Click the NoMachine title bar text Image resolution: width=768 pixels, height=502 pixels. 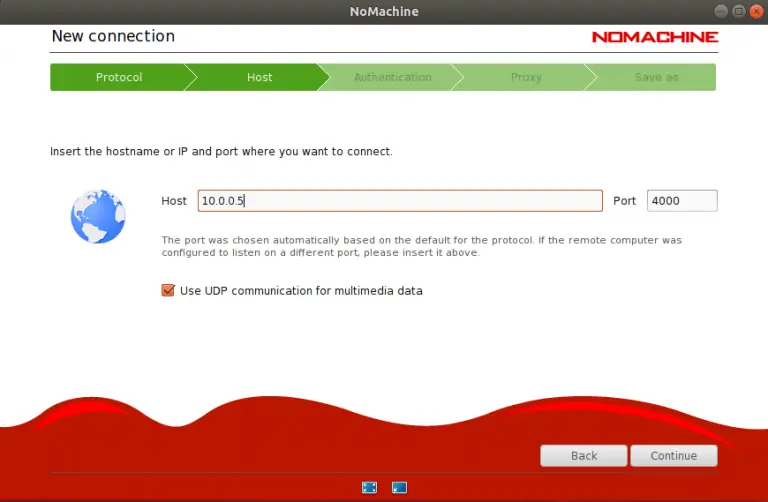[384, 11]
